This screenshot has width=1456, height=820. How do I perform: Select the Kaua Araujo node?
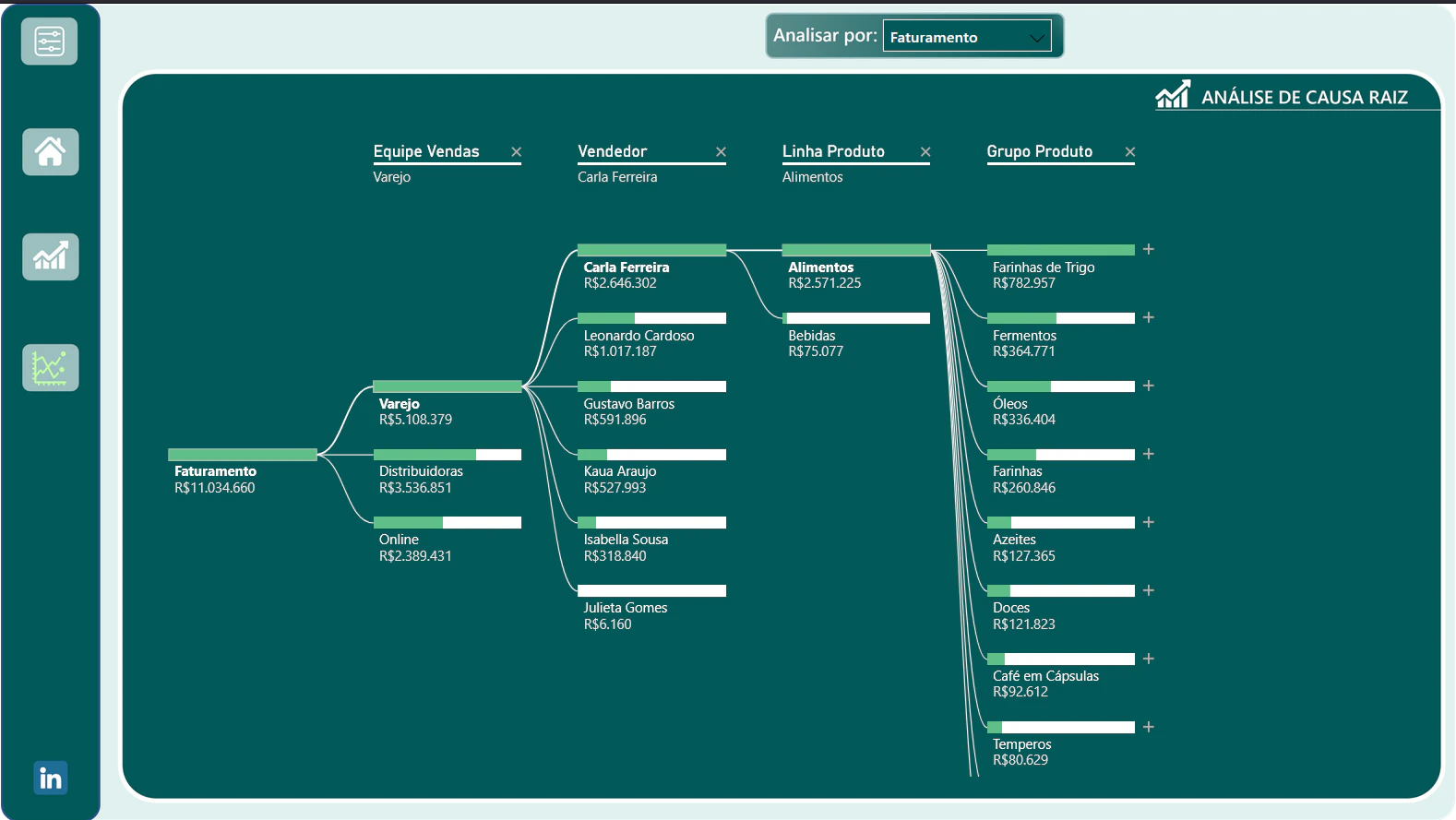click(651, 472)
